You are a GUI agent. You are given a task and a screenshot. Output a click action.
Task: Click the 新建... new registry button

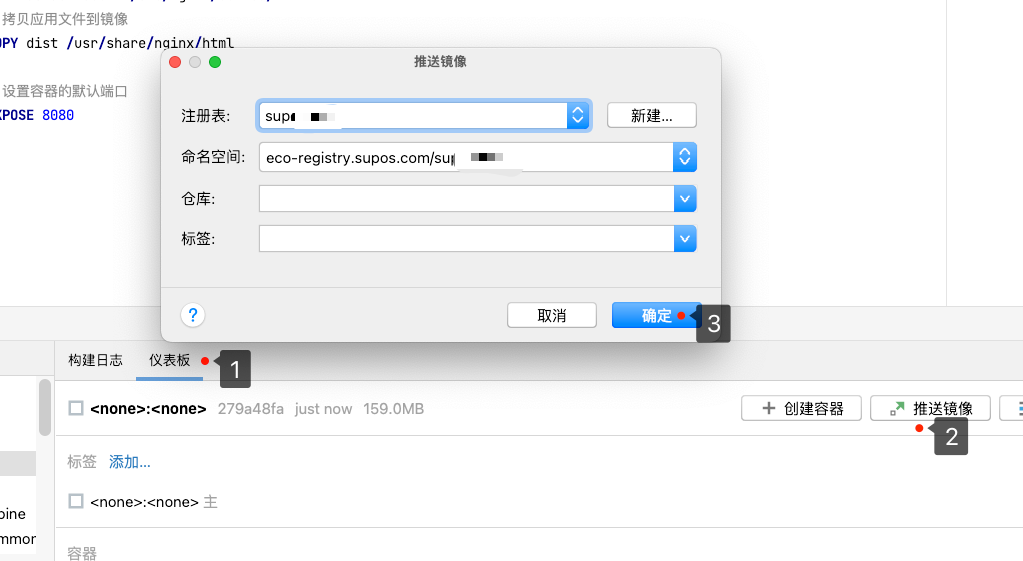tap(651, 116)
